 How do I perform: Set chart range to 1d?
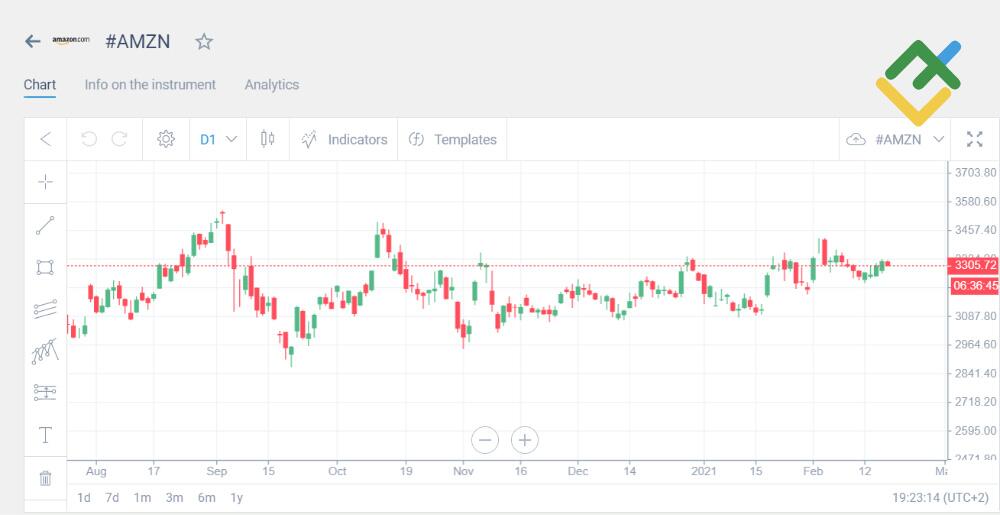[84, 498]
